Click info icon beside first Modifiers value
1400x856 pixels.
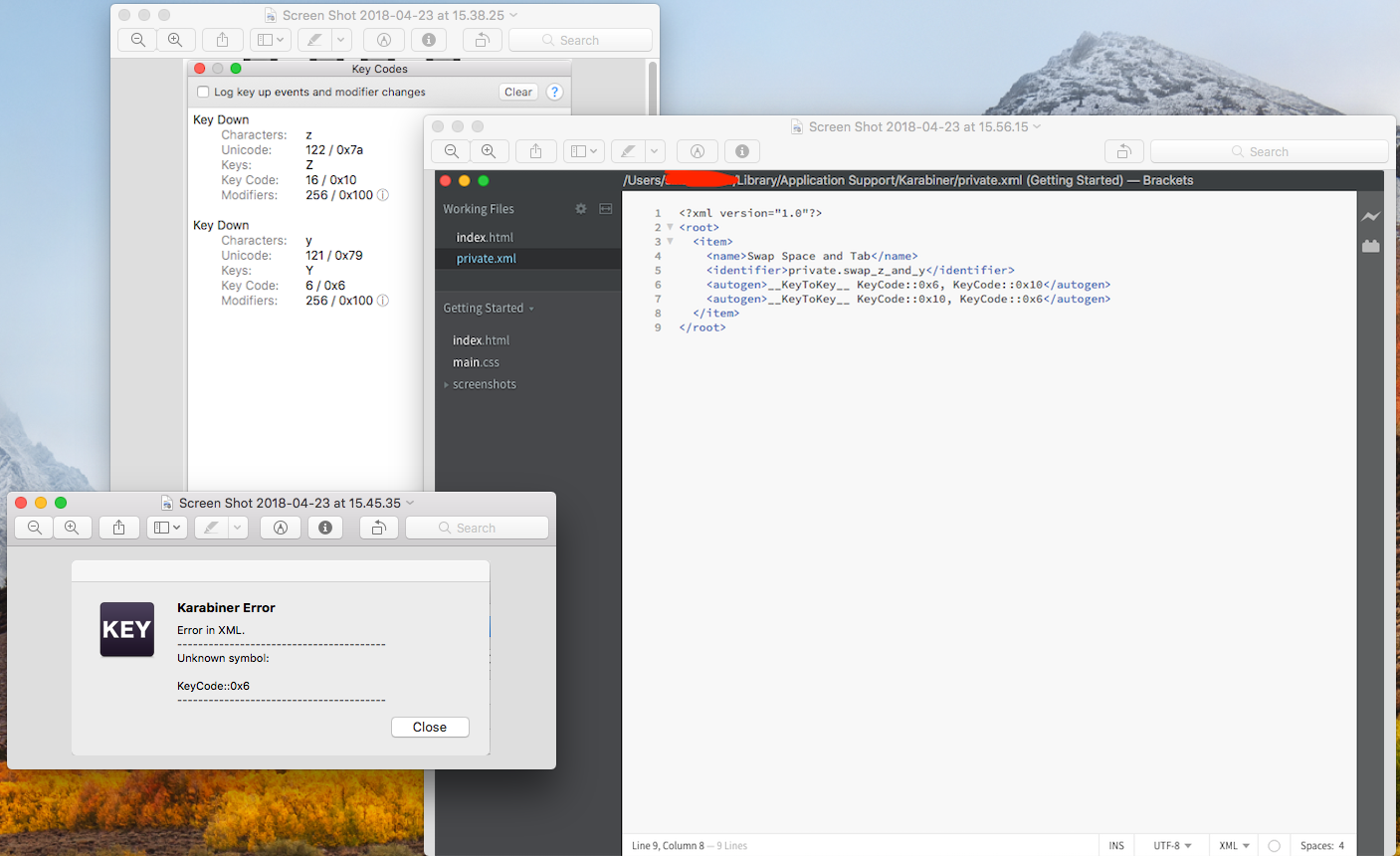(x=383, y=195)
